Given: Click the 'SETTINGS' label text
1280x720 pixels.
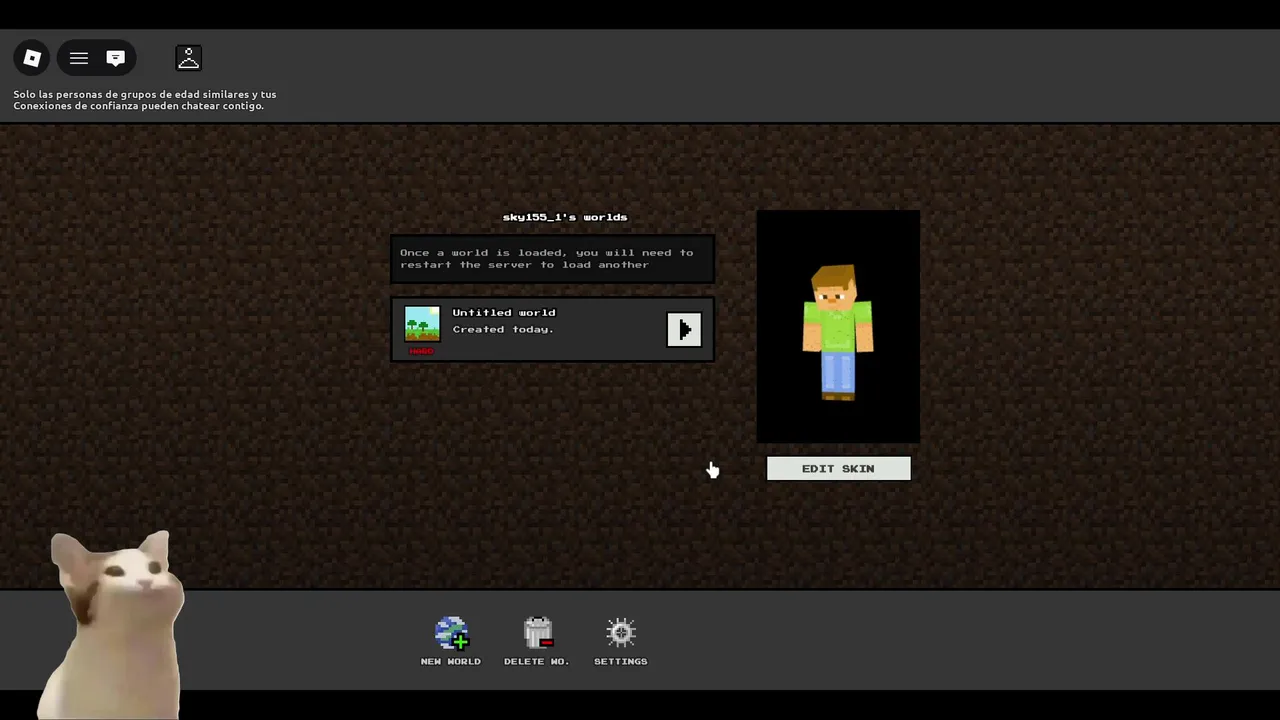Looking at the screenshot, I should (x=621, y=661).
